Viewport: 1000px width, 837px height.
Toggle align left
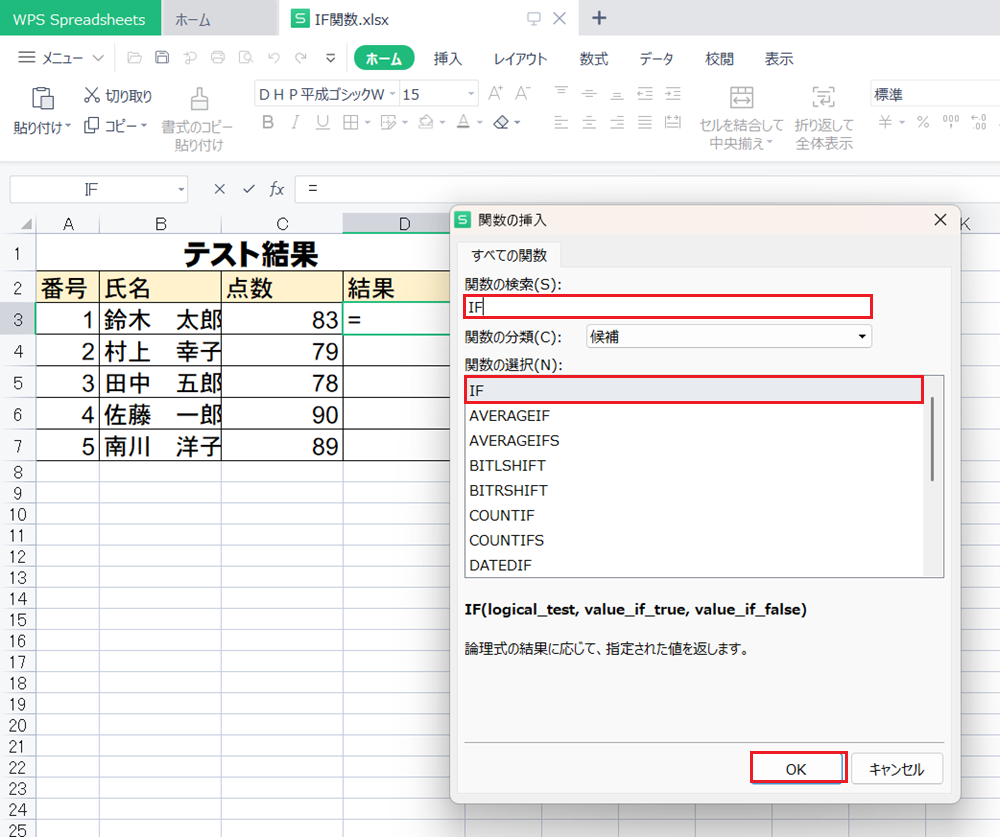(561, 122)
